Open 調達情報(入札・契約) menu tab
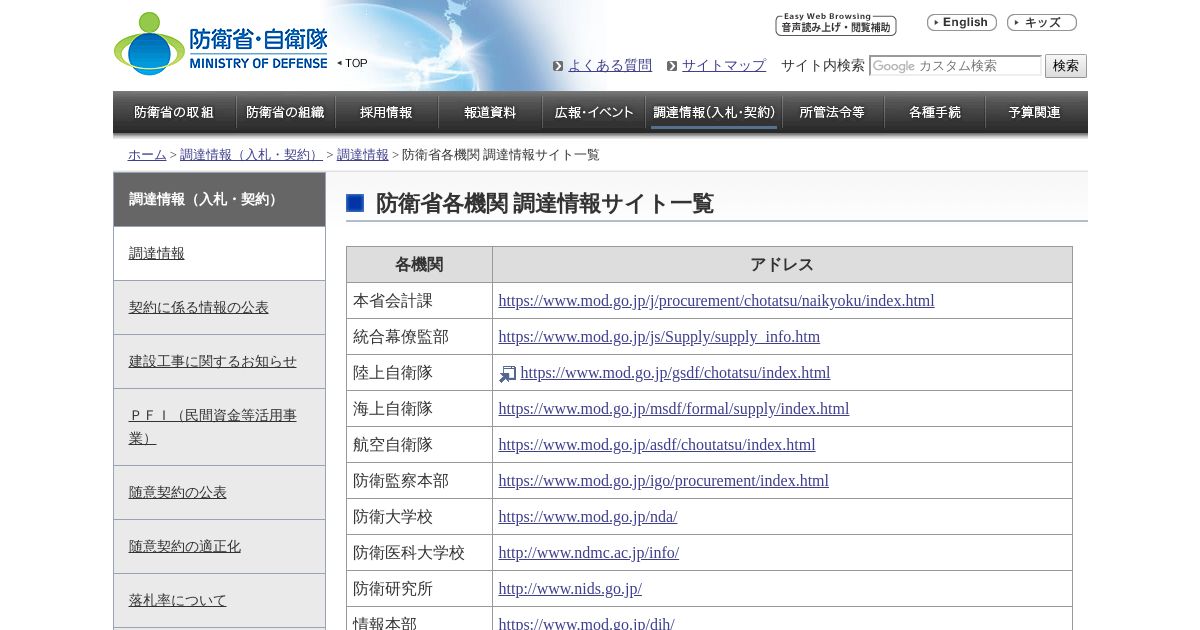 [714, 112]
